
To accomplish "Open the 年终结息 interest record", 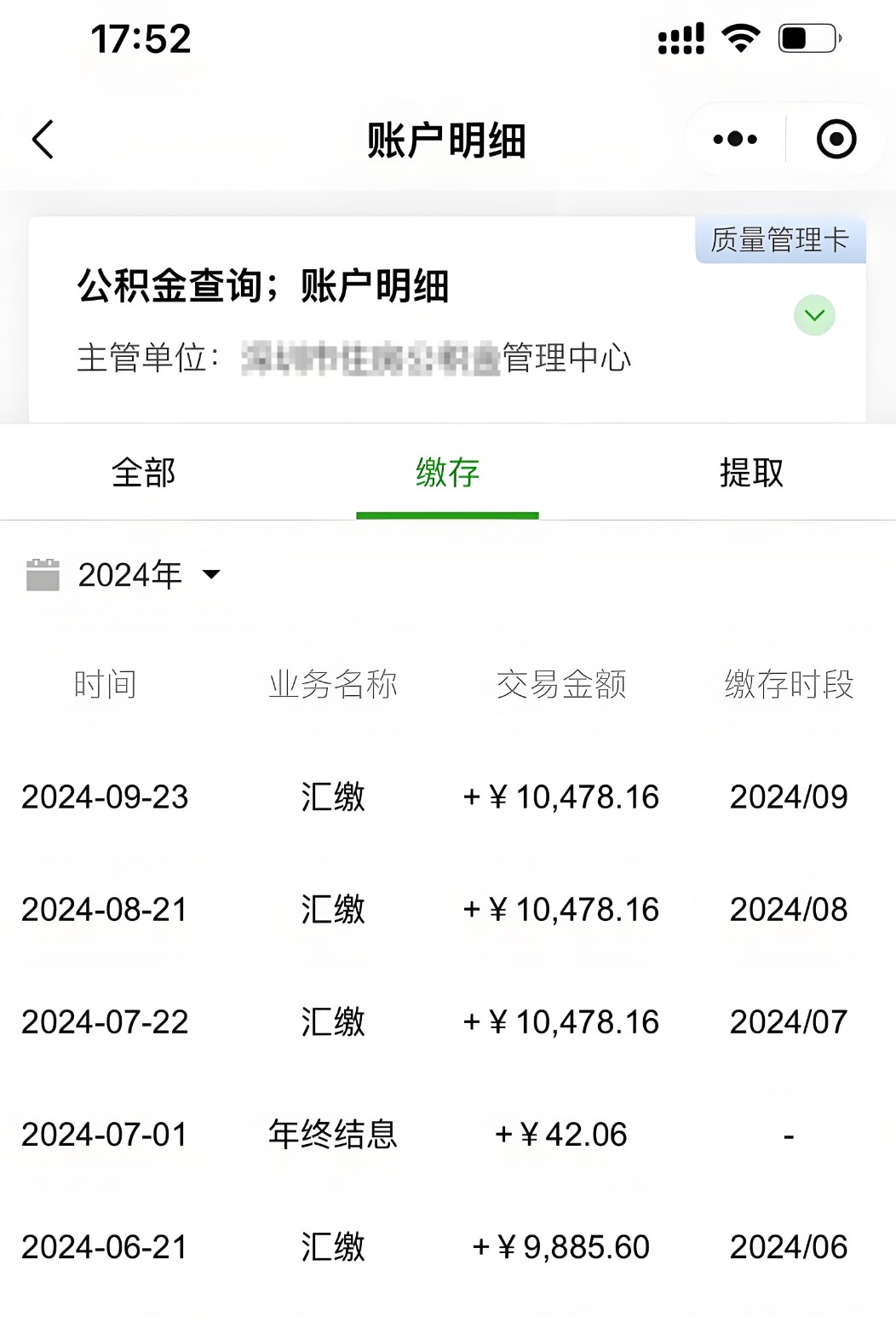I will click(x=332, y=1135).
